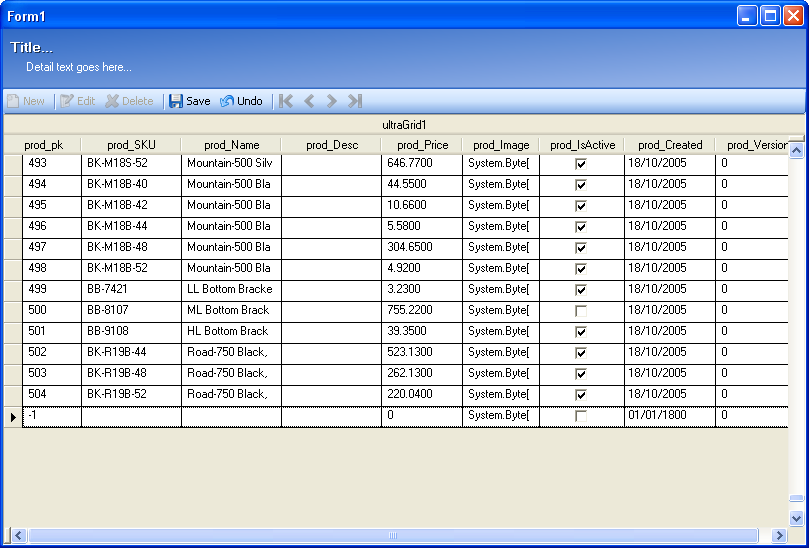809x548 pixels.
Task: Click the Undo toolbar button
Action: (x=241, y=101)
